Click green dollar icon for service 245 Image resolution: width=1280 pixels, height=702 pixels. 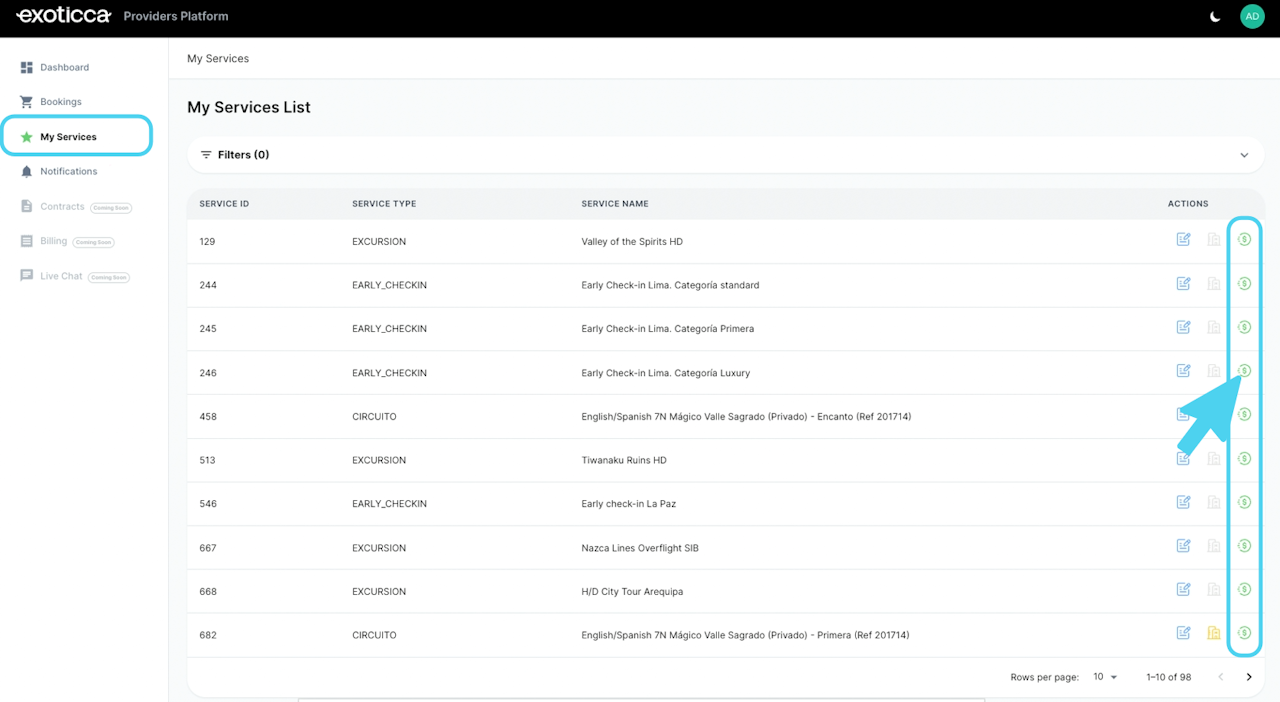point(1244,327)
